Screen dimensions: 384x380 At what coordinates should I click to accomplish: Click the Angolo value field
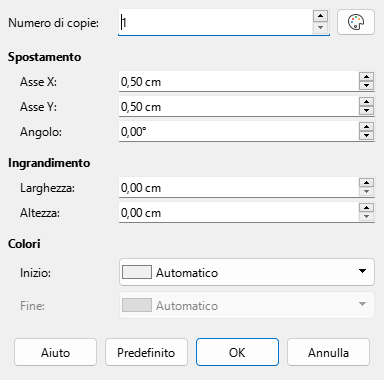[x=239, y=132]
